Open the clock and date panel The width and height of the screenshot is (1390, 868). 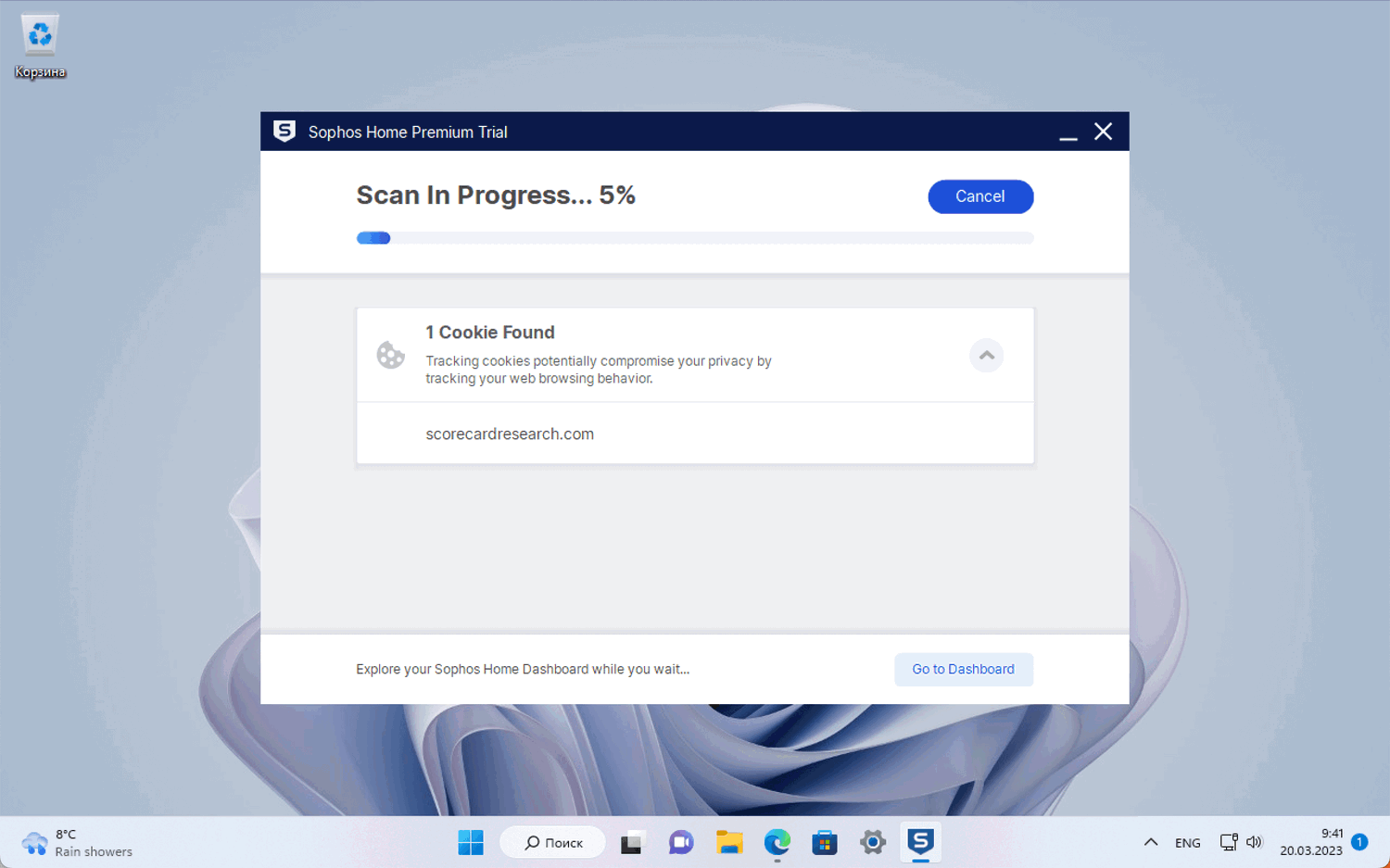[x=1311, y=842]
